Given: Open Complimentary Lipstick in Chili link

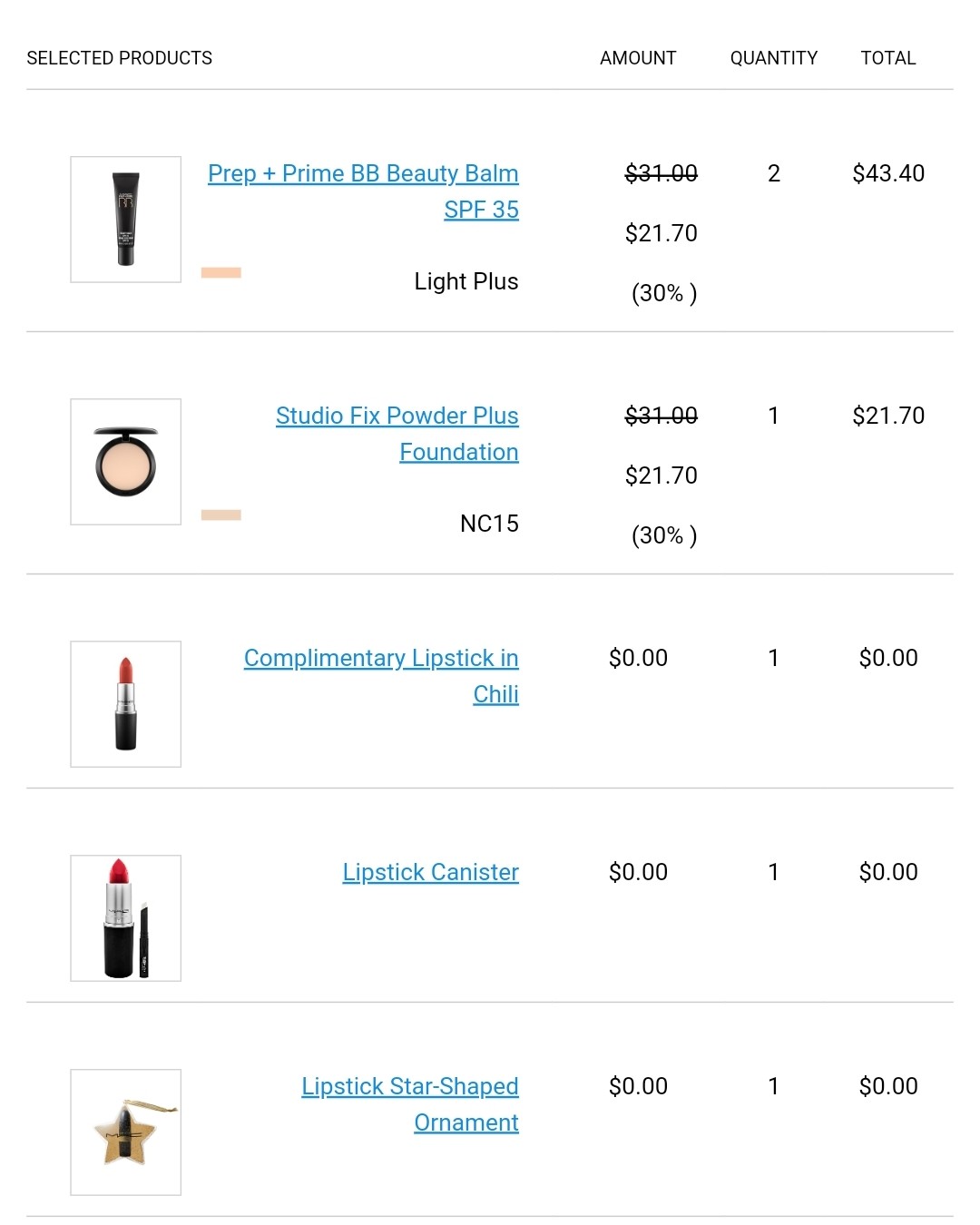Looking at the screenshot, I should tap(381, 675).
